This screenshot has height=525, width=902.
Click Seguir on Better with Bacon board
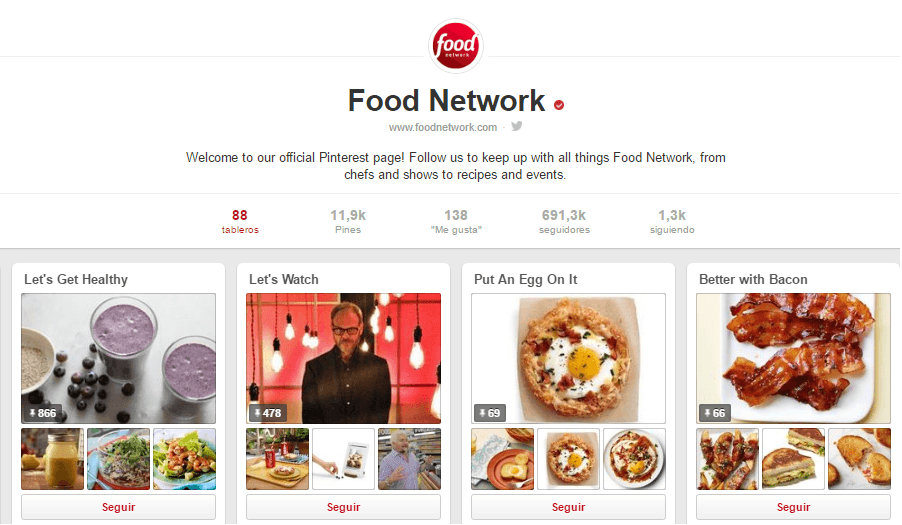[793, 507]
